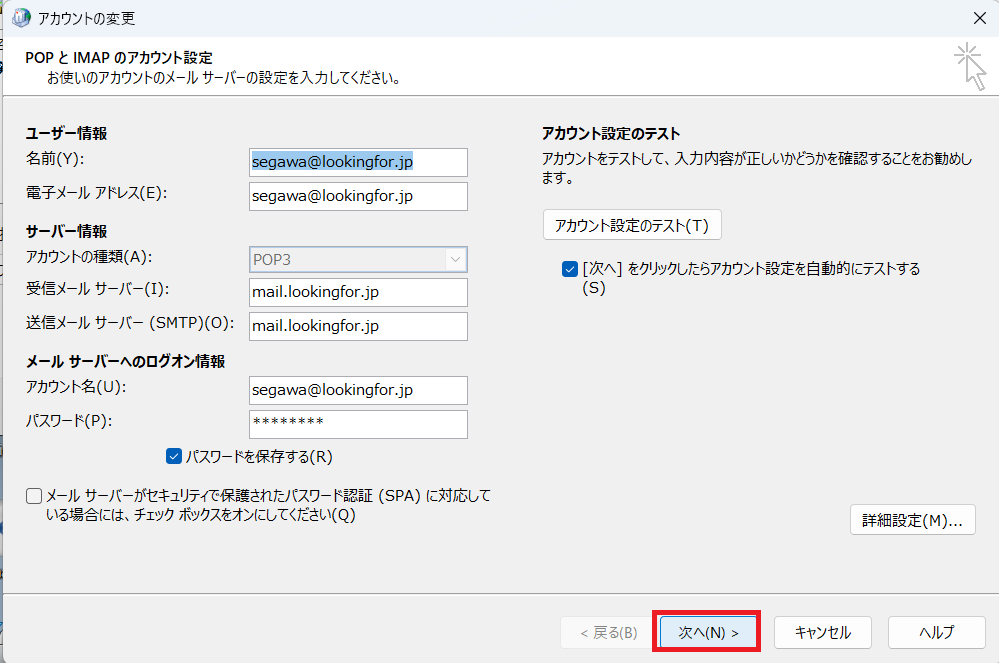Click the キャンセル button

point(822,632)
